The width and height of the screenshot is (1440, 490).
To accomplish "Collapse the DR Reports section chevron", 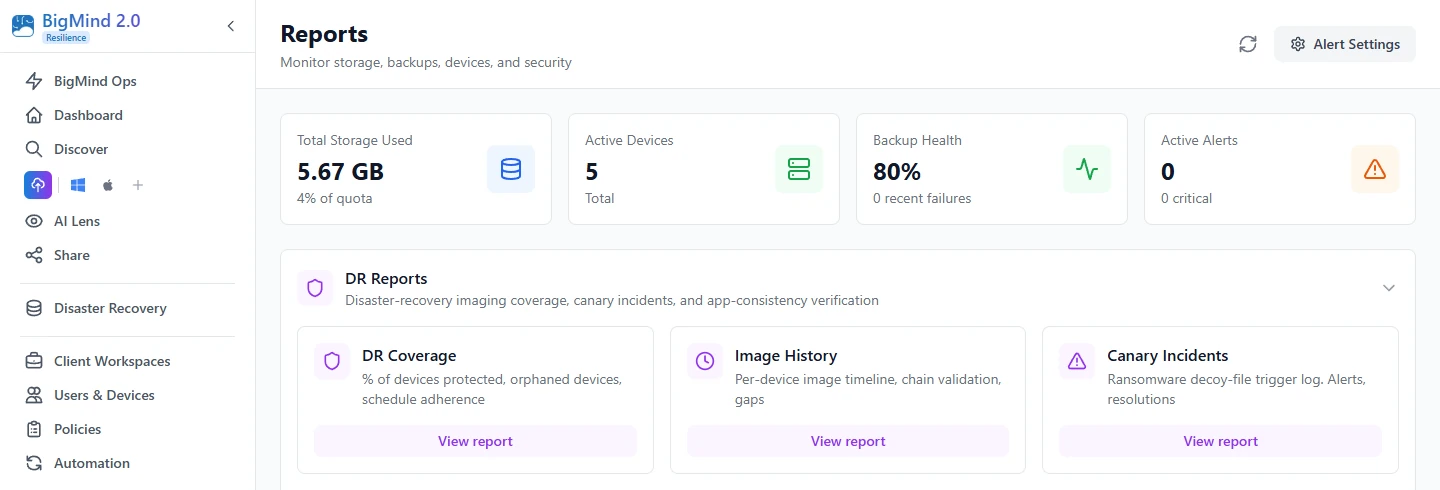I will tap(1389, 288).
